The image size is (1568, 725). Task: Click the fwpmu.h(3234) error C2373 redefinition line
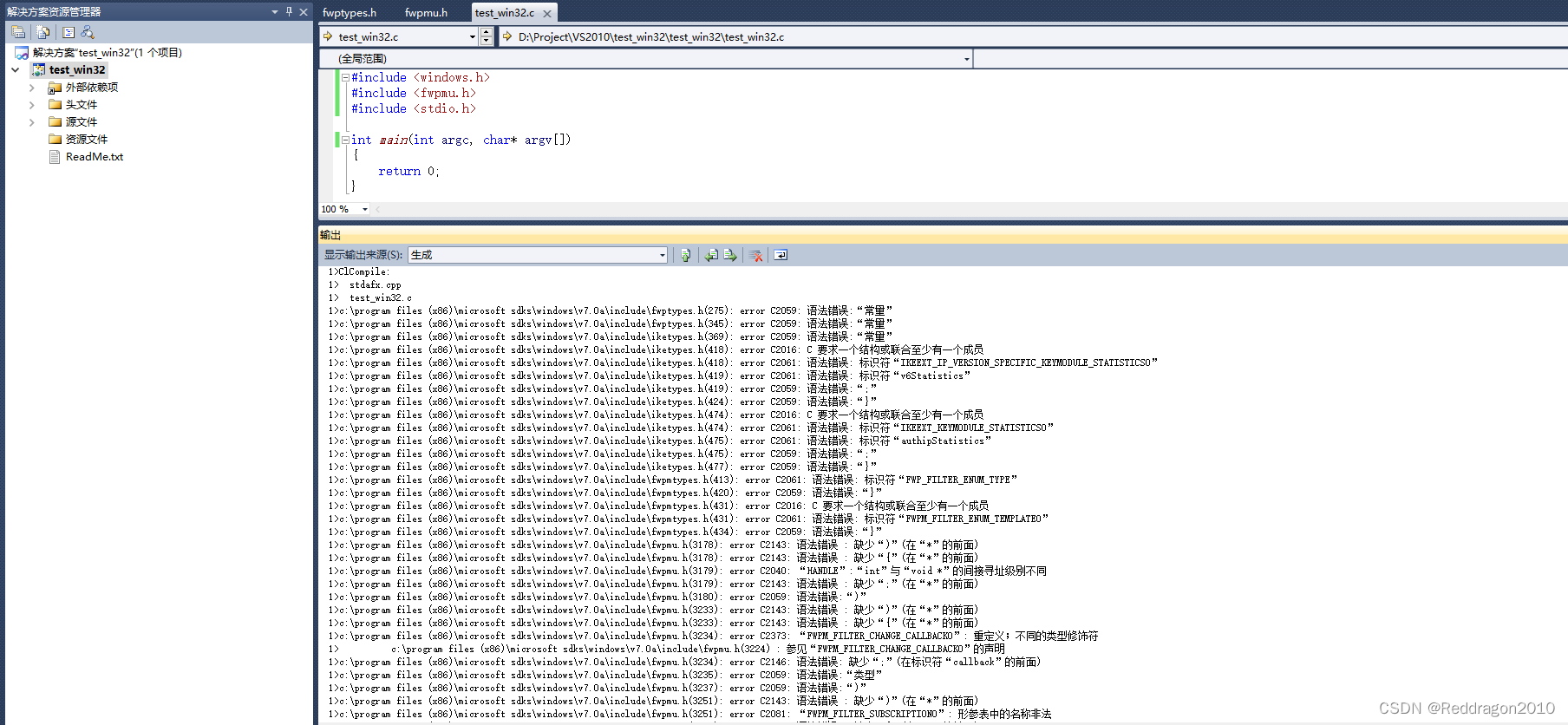[x=714, y=636]
